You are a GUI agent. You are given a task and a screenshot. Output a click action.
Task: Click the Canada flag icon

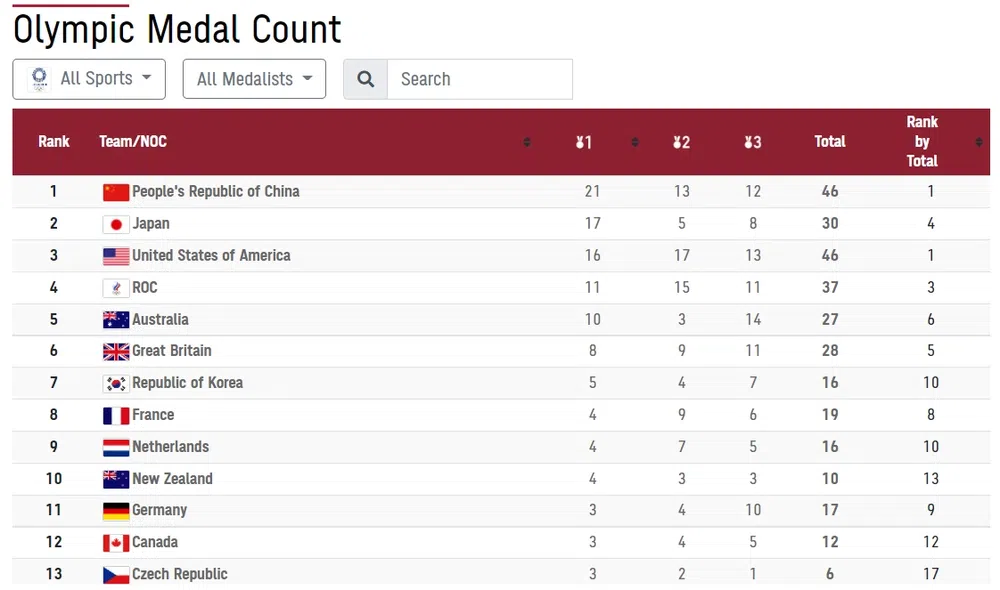pos(116,543)
